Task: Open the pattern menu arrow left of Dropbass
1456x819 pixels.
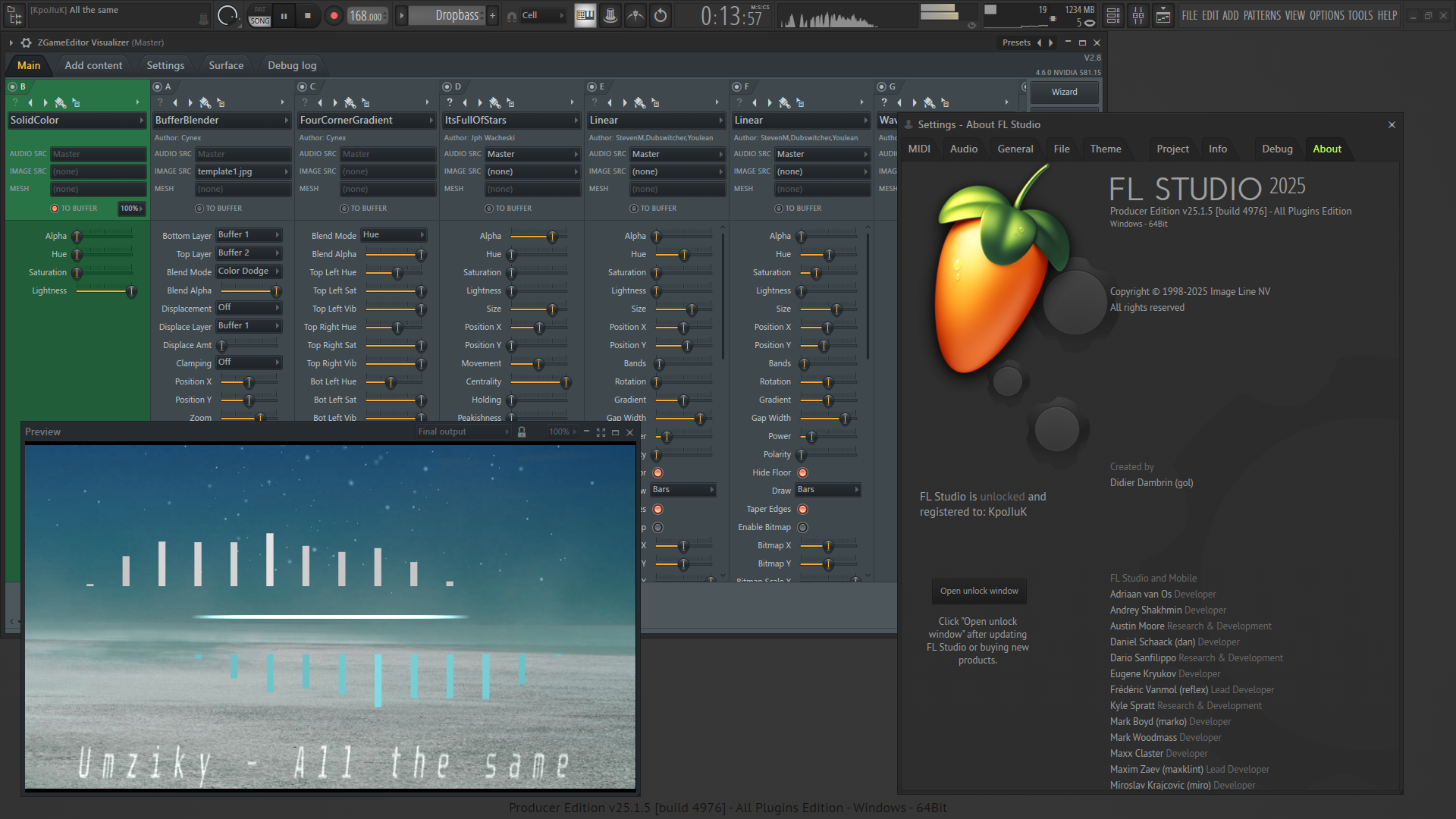Action: (401, 15)
